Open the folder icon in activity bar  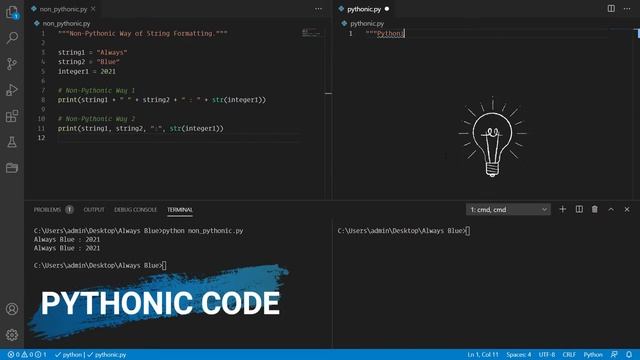click(x=12, y=168)
